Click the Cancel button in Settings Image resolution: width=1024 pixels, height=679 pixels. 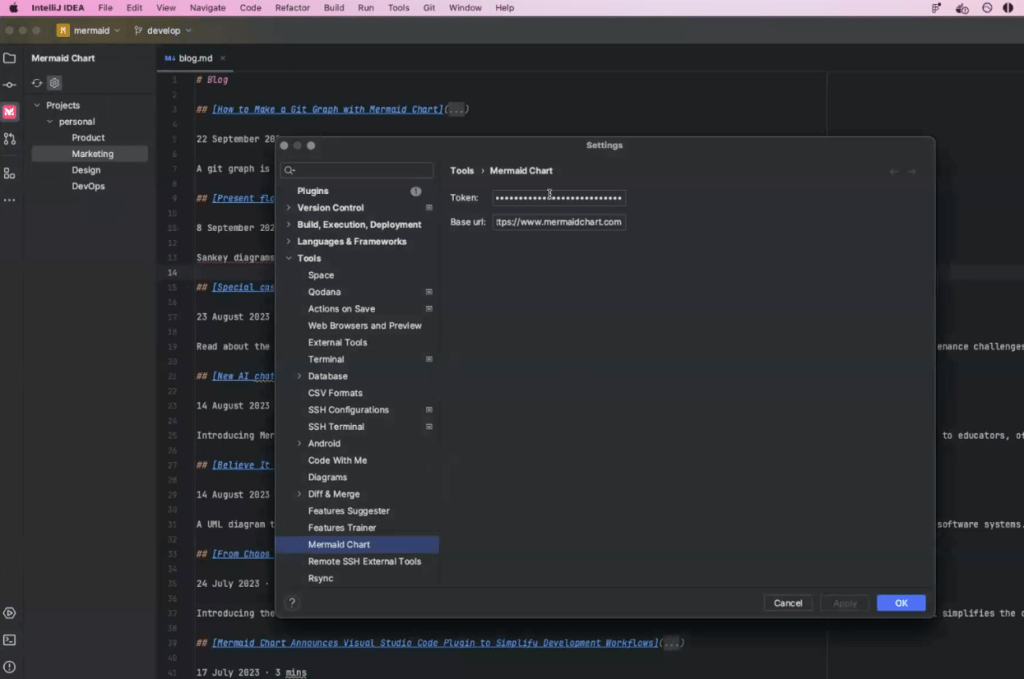[788, 603]
